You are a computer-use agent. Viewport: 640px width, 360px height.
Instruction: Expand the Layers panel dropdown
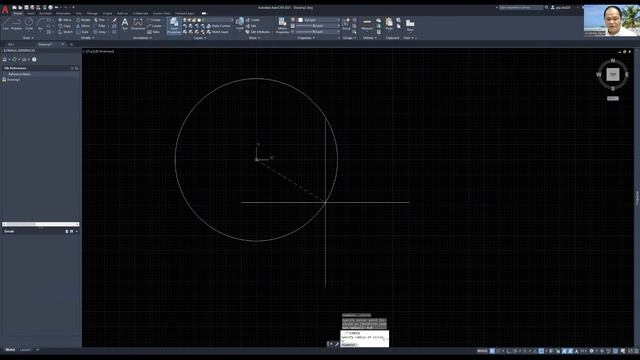(200, 38)
